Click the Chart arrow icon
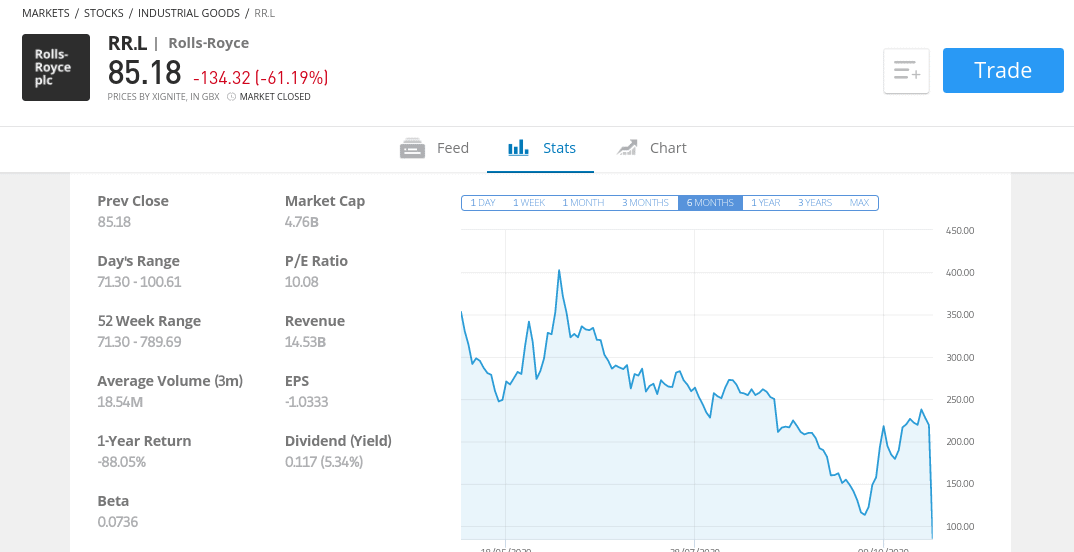This screenshot has width=1074, height=552. pyautogui.click(x=627, y=147)
